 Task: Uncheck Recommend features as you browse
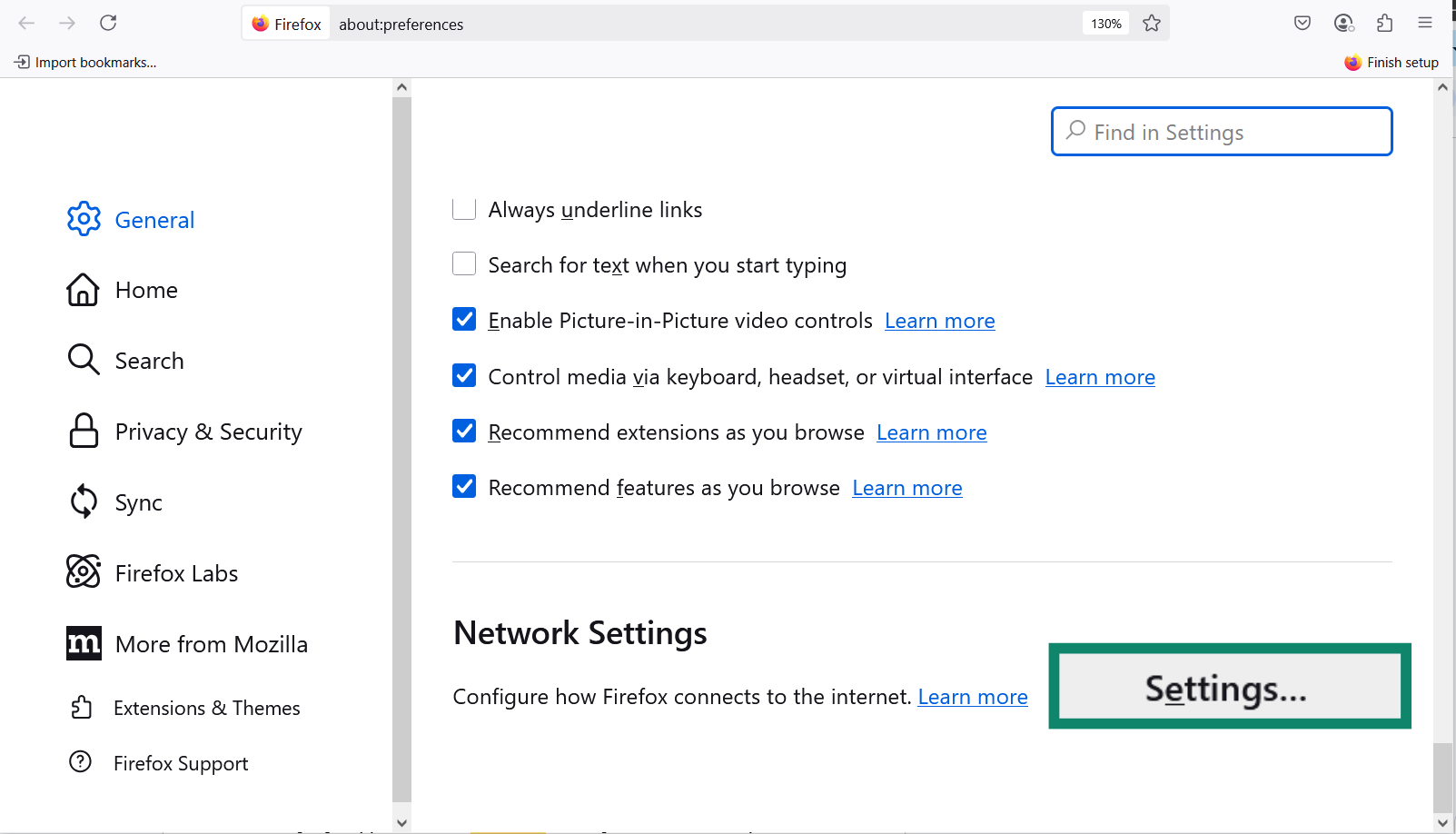pyautogui.click(x=464, y=486)
